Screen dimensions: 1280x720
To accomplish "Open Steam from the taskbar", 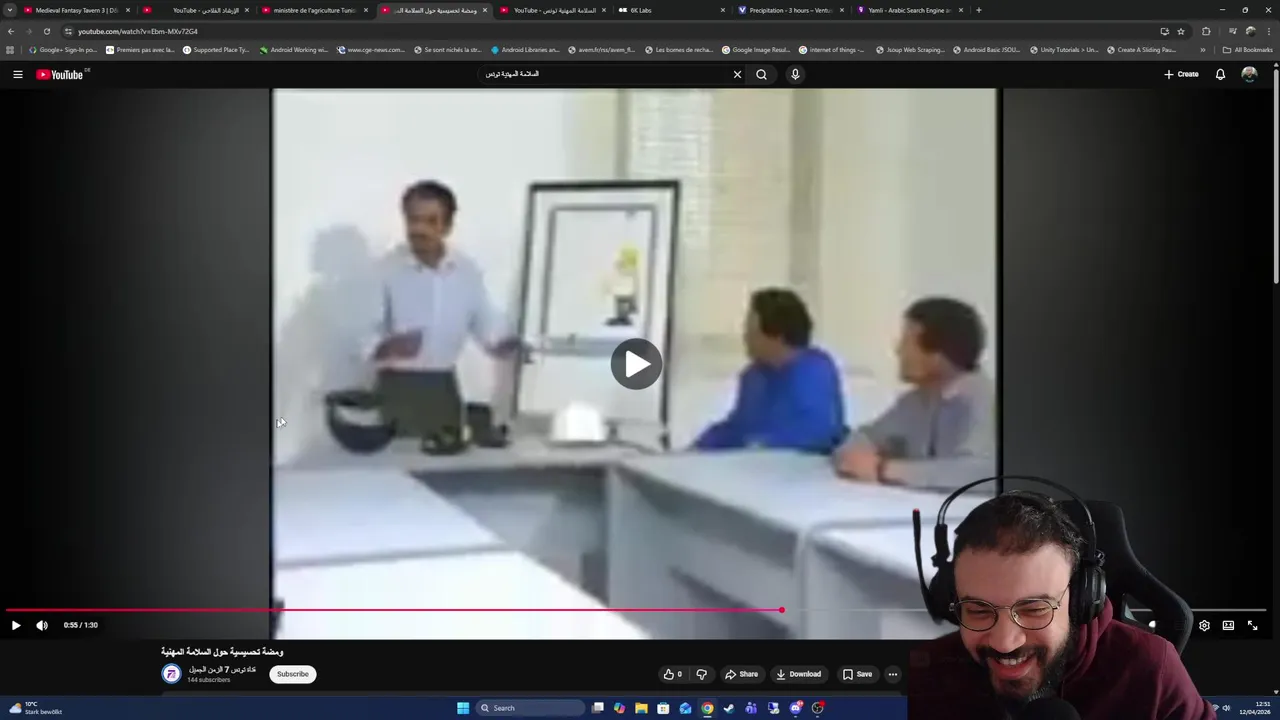I will point(729,708).
